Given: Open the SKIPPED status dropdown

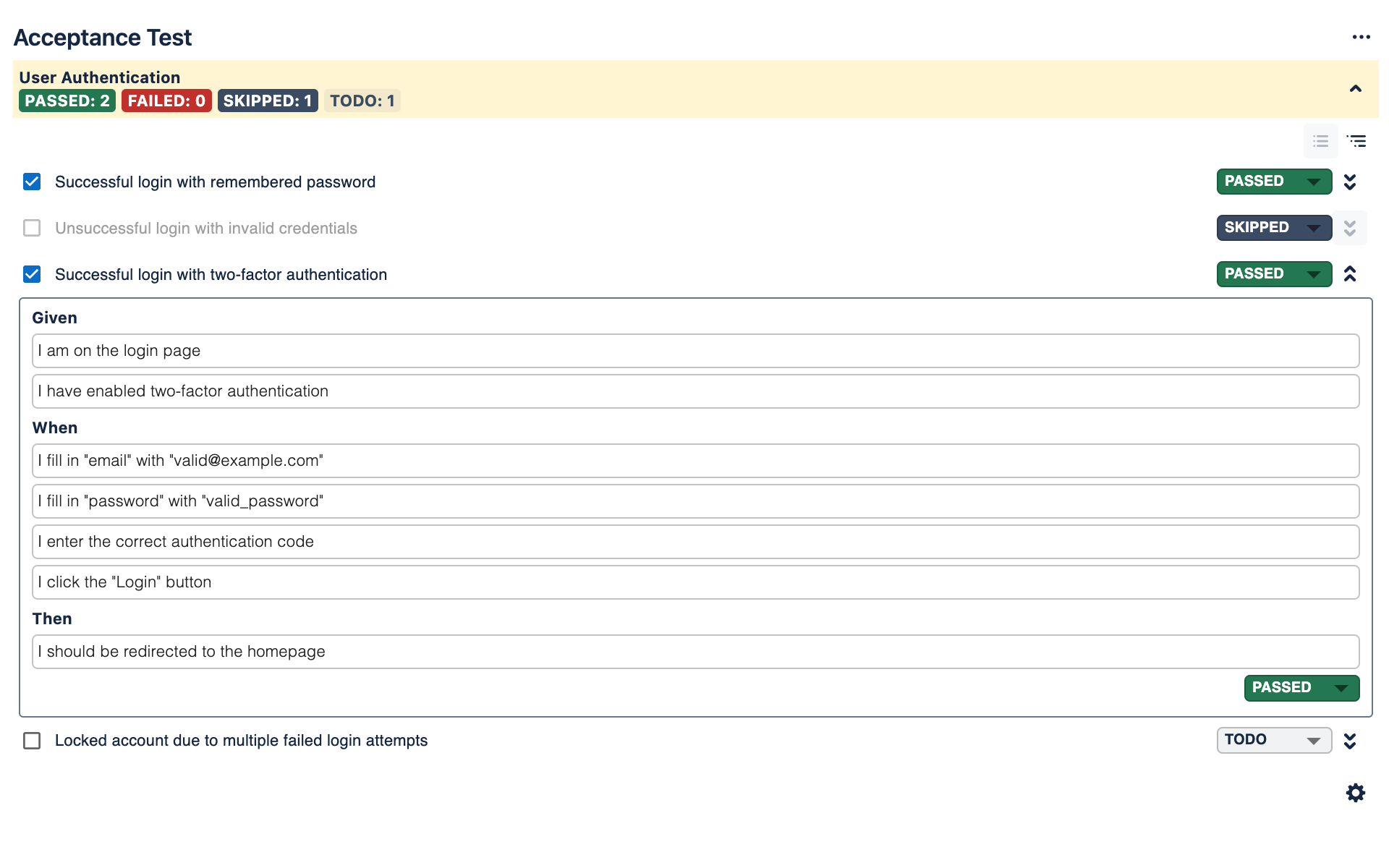Looking at the screenshot, I should tap(1273, 227).
